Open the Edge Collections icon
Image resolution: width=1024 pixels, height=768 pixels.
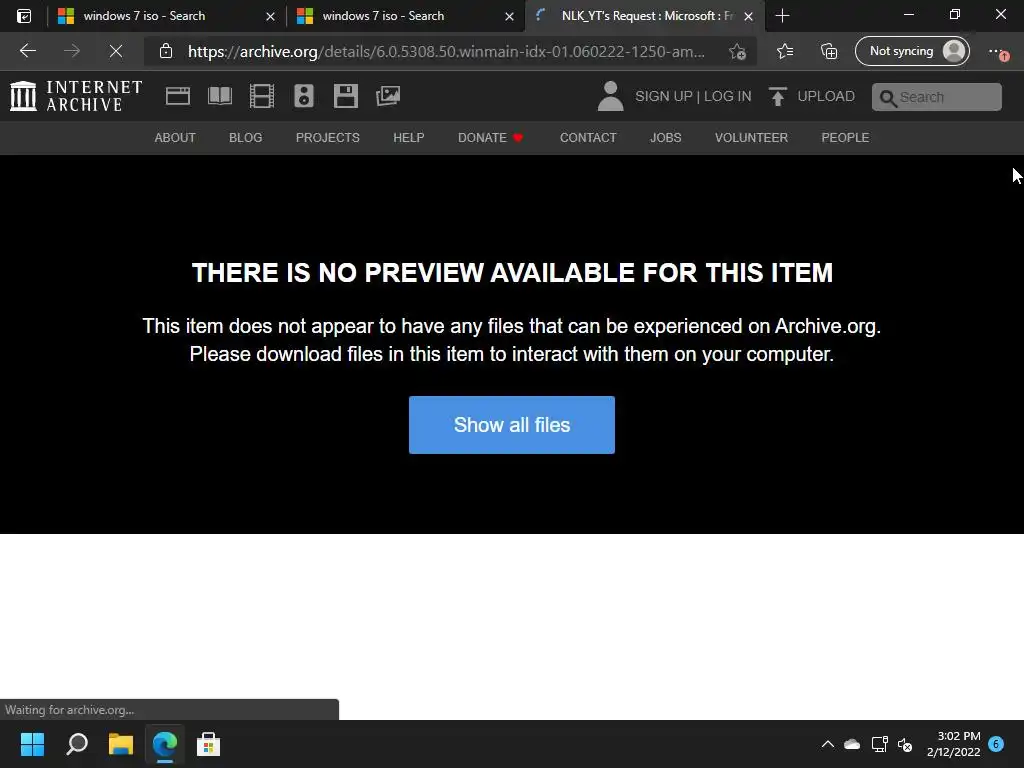[829, 51]
